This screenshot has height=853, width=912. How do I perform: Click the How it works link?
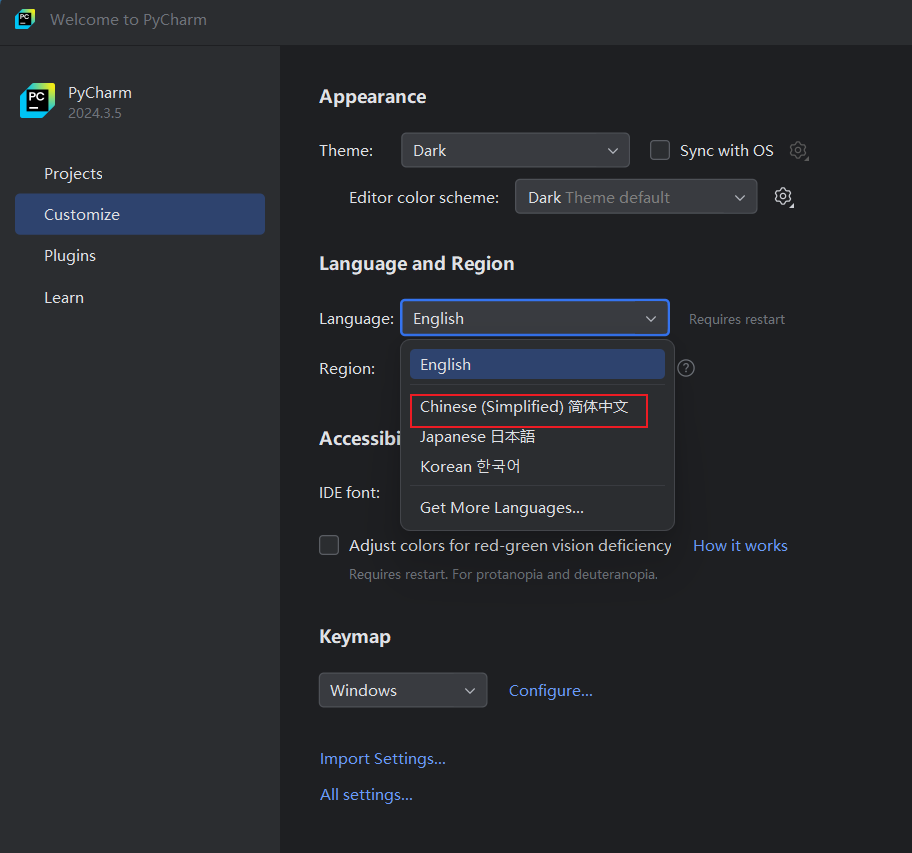[740, 545]
